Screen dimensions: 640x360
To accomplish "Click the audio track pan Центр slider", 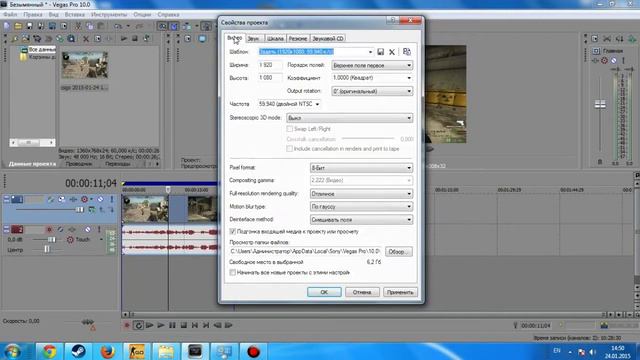I will (46, 249).
